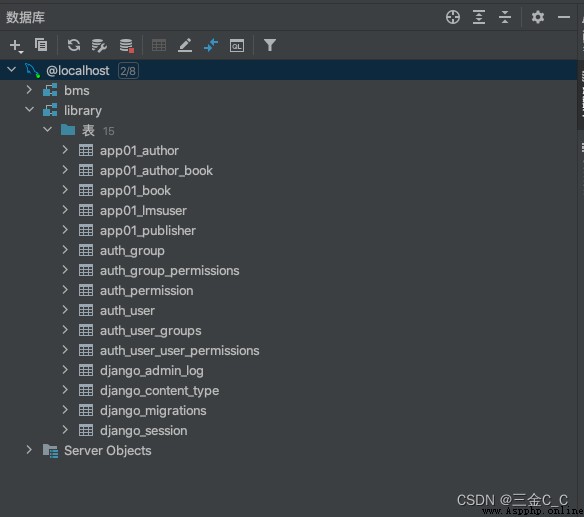Click the New (plus) data source icon
Image resolution: width=584 pixels, height=517 pixels.
coord(16,45)
